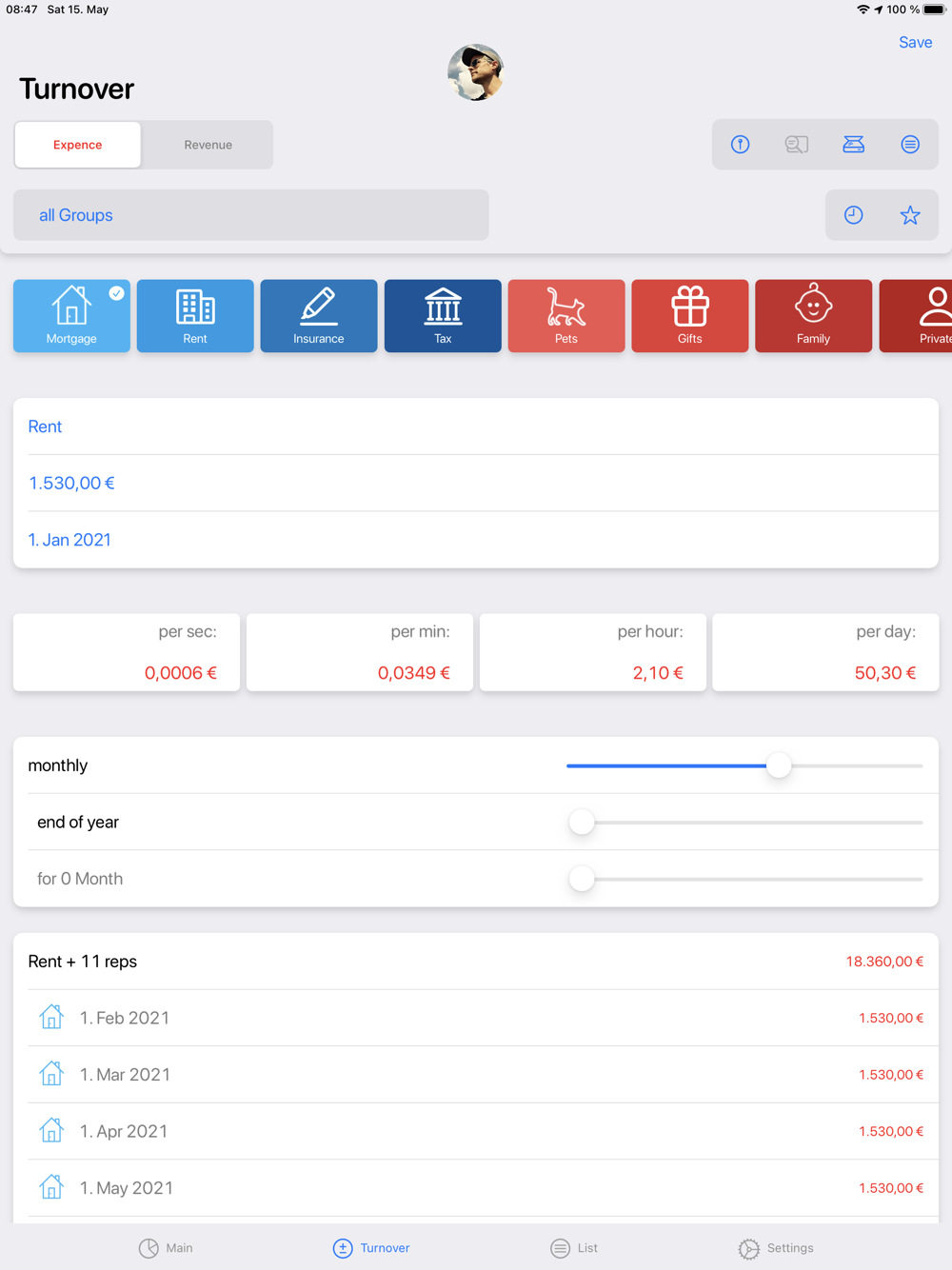Pick the Tax category tile
Screen dimensions: 952x1270
[443, 316]
